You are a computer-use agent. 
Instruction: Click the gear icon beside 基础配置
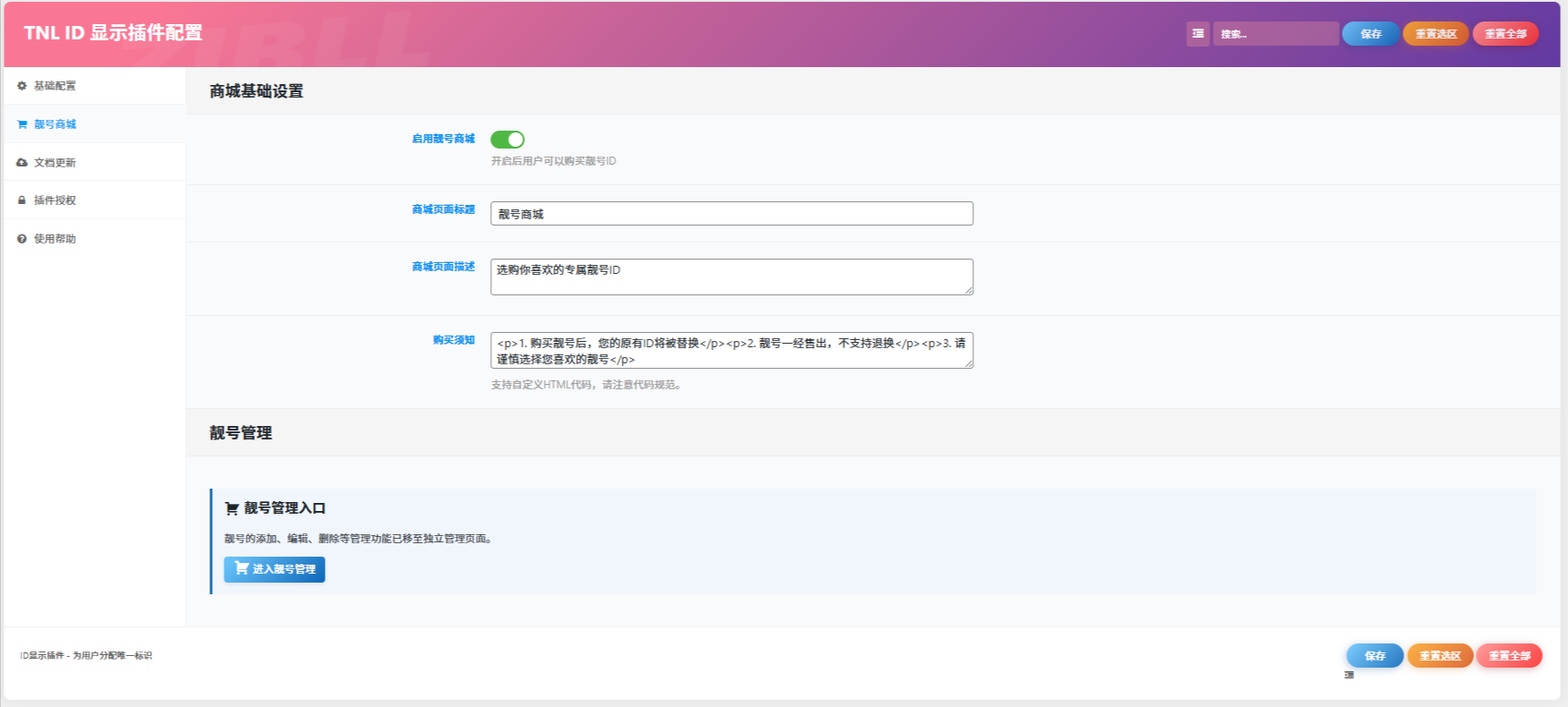(x=21, y=86)
